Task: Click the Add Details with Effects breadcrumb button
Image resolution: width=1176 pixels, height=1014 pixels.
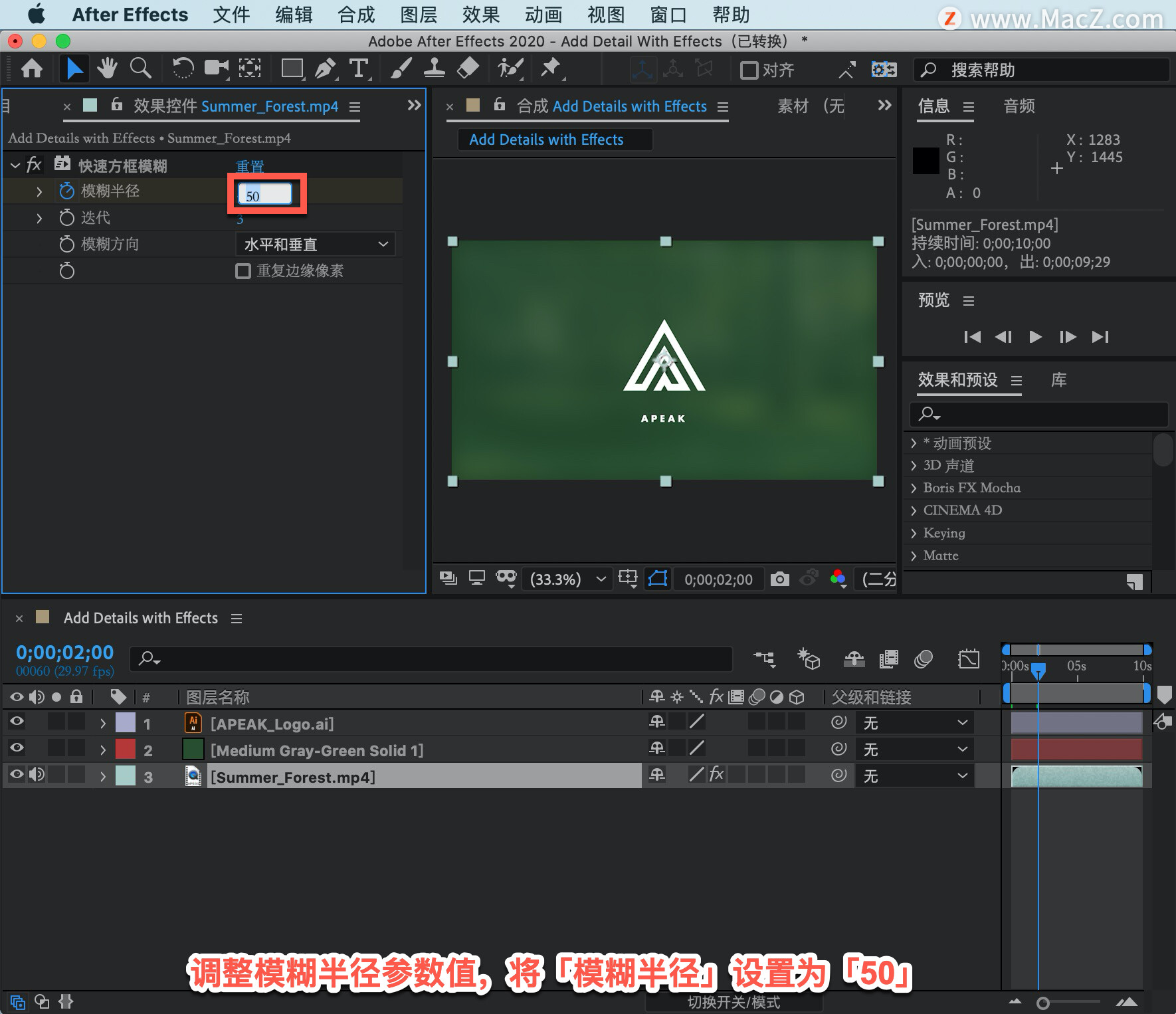Action: (x=555, y=140)
